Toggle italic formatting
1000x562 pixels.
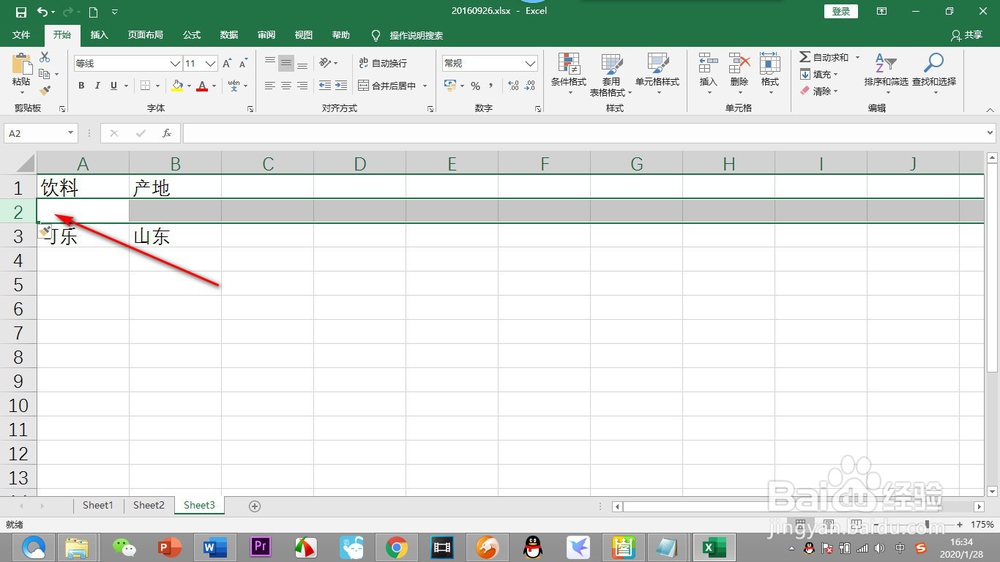pos(97,85)
